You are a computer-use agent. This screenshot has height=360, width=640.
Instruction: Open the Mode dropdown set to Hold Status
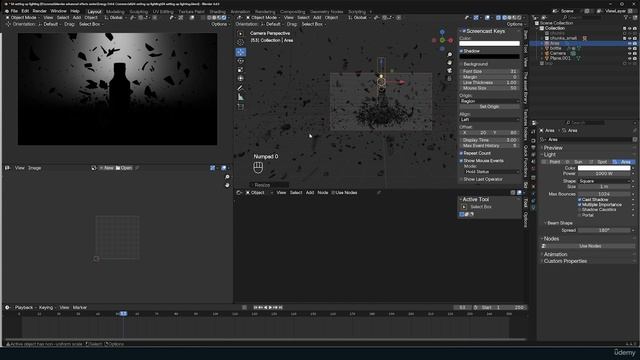[492, 172]
